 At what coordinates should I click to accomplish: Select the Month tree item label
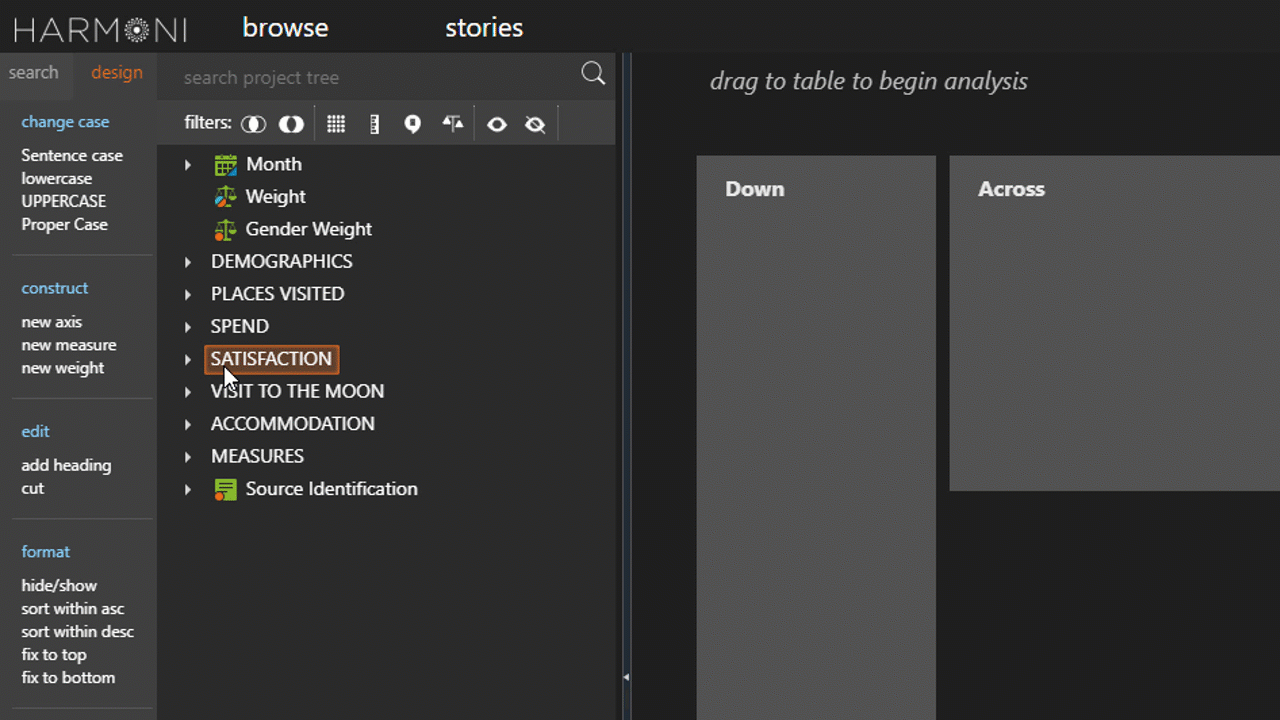(274, 164)
